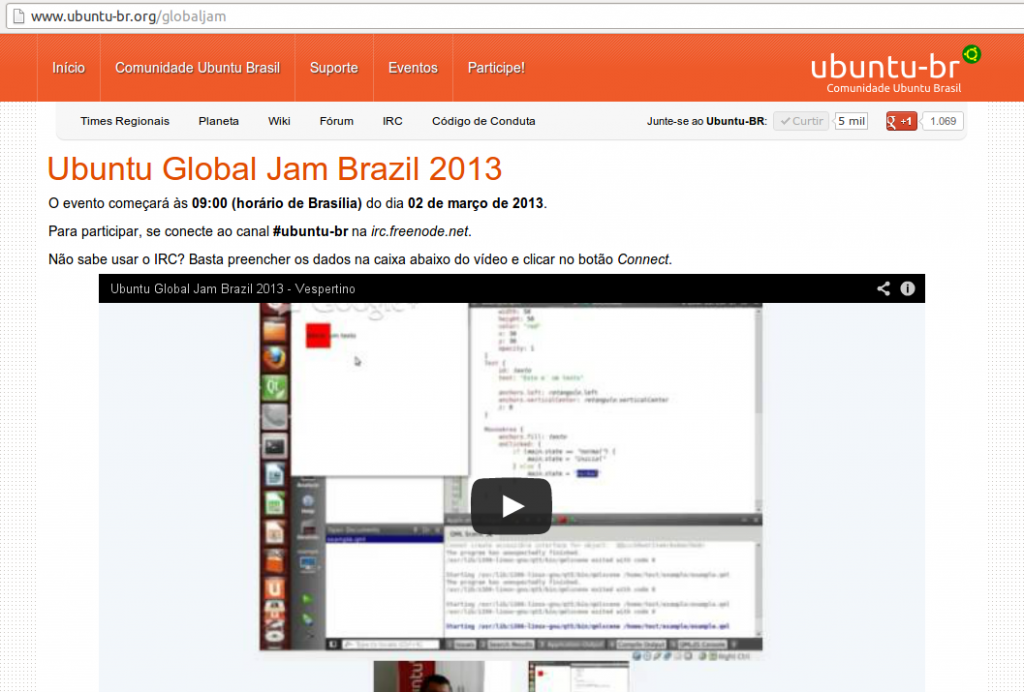Click the Google +1 button
The height and width of the screenshot is (692, 1024).
(x=901, y=121)
